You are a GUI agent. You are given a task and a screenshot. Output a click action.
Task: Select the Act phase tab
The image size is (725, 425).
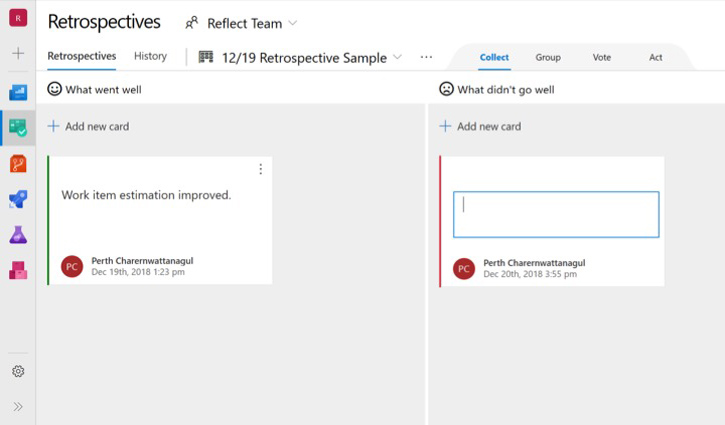(656, 57)
